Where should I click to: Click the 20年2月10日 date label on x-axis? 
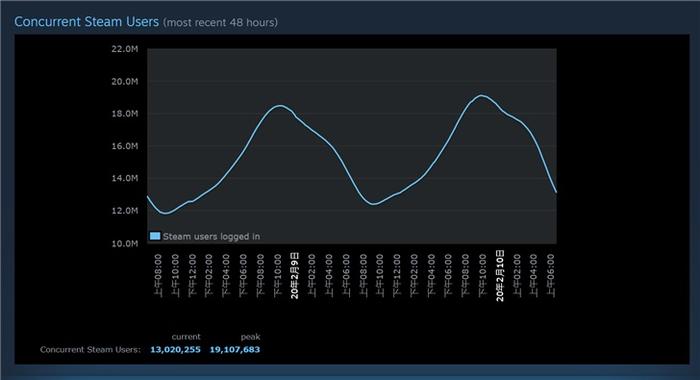pyautogui.click(x=500, y=276)
